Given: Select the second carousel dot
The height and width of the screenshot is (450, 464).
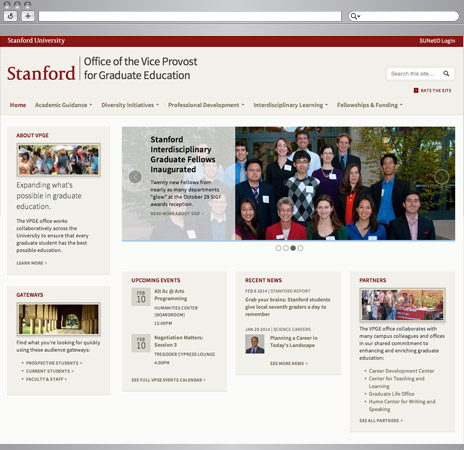Looking at the screenshot, I should point(286,248).
